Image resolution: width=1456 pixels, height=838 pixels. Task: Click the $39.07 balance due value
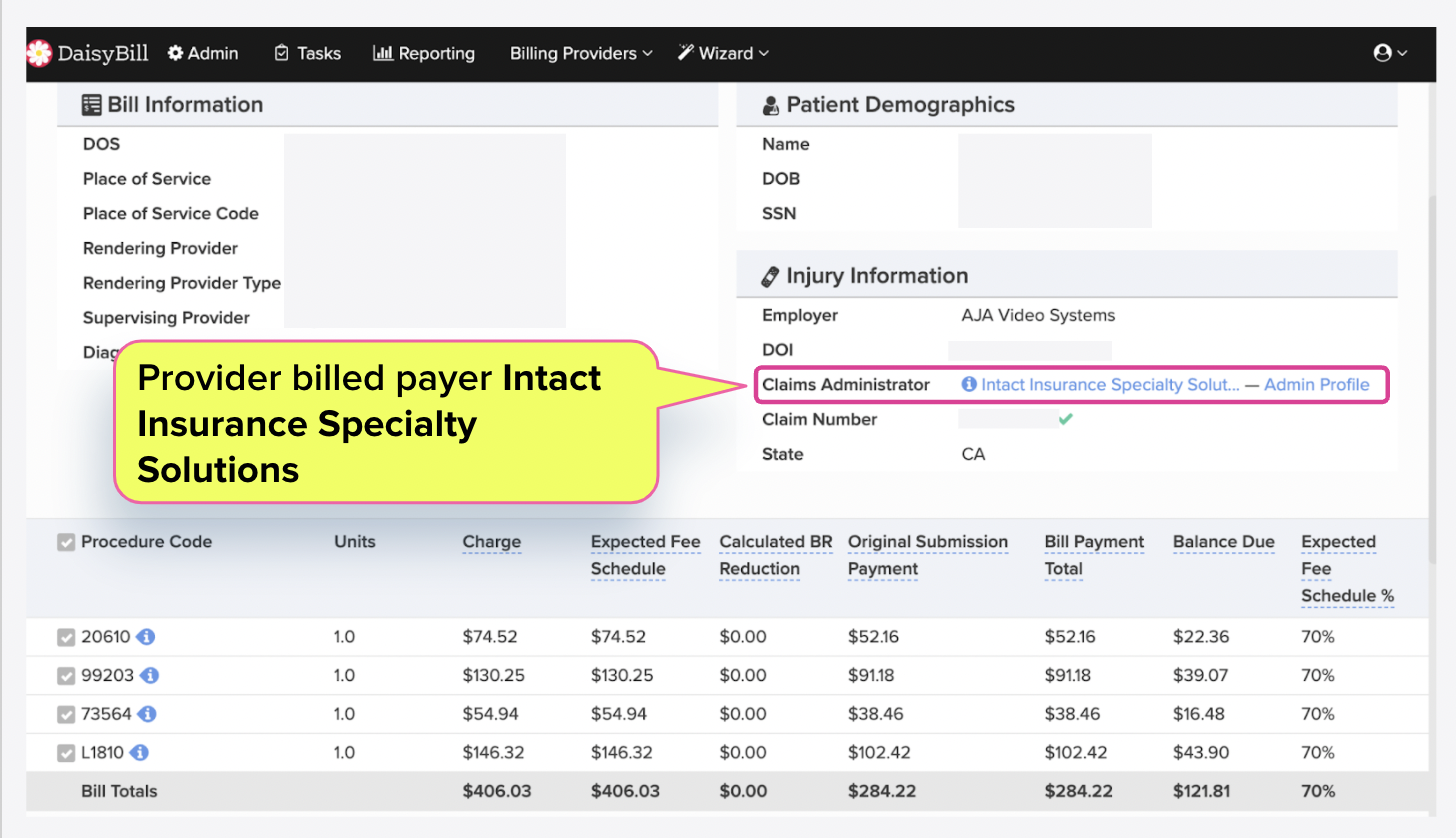(x=1201, y=675)
